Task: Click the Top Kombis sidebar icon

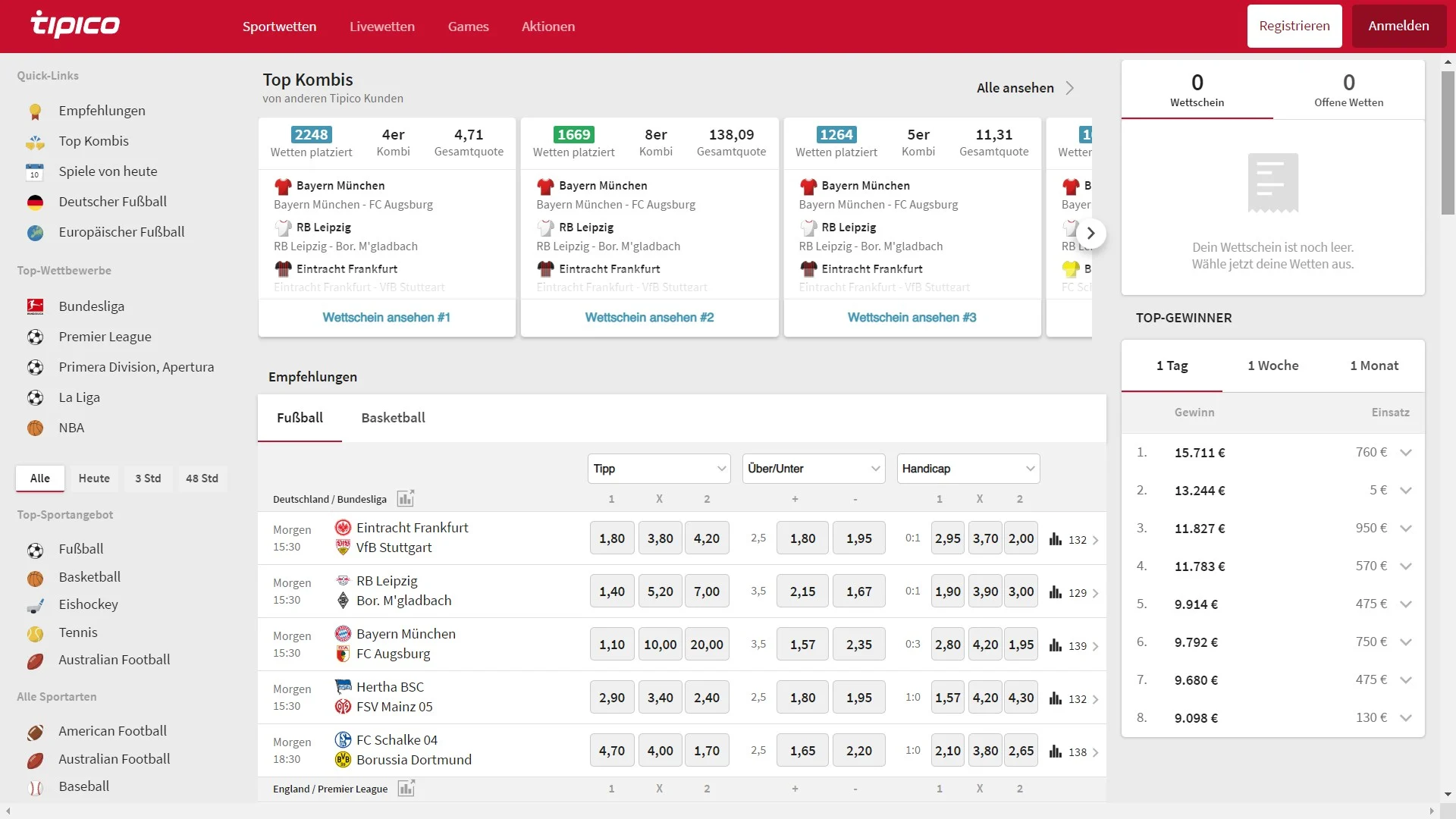Action: coord(35,142)
